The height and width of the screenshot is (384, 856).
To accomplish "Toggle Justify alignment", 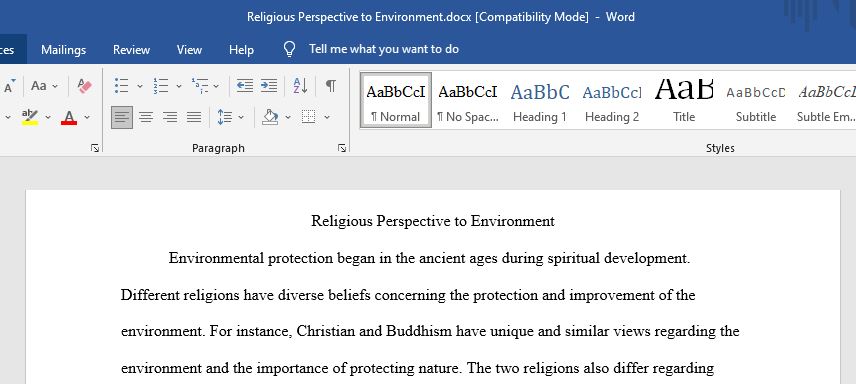I will [x=194, y=117].
